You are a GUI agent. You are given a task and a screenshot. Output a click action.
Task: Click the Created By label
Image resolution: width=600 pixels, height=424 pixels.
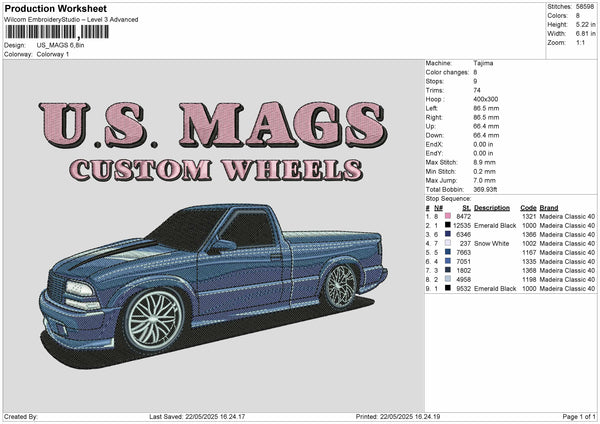21,417
